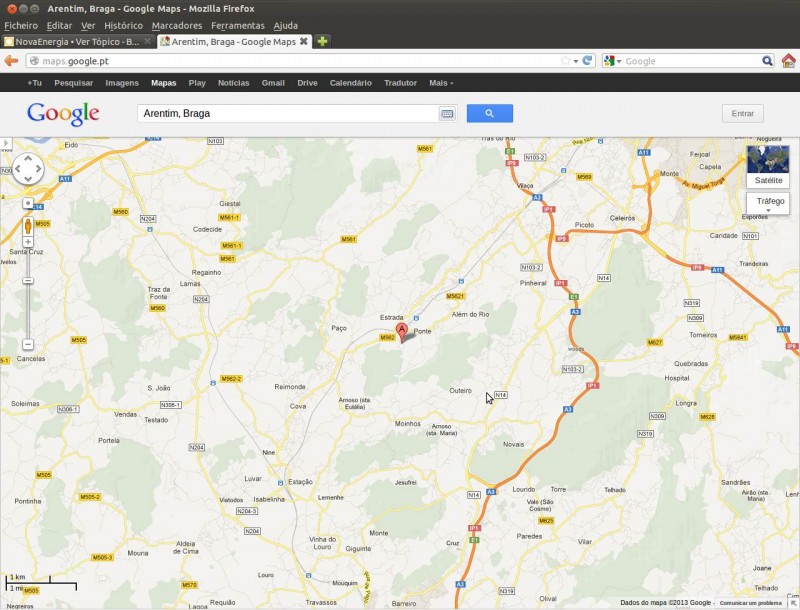Click the Hospital label on map
Screen dimensions: 800x610
[x=677, y=378]
